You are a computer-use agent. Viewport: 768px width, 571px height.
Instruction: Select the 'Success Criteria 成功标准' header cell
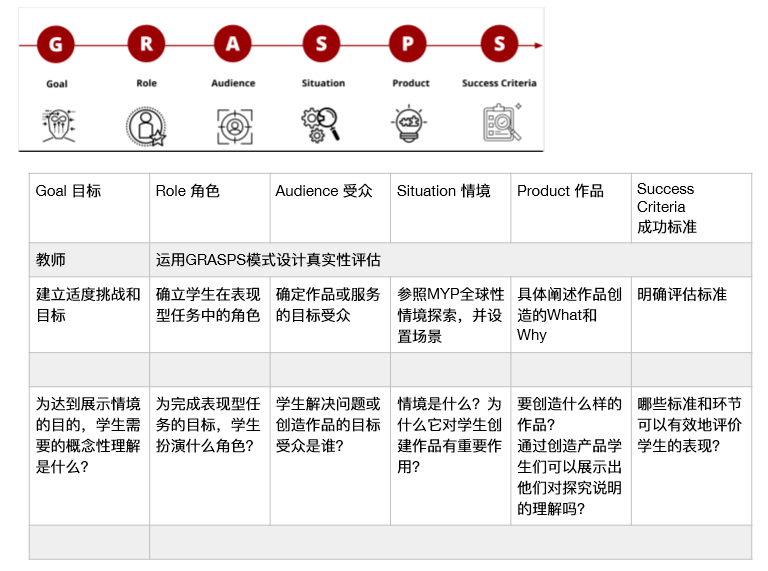tap(692, 208)
